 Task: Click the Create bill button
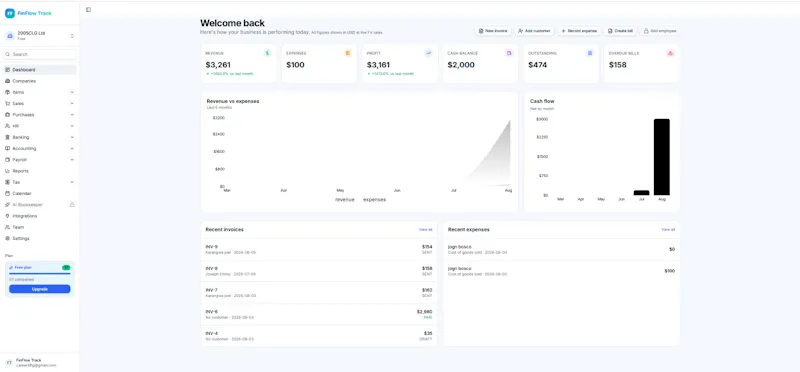[x=620, y=31]
